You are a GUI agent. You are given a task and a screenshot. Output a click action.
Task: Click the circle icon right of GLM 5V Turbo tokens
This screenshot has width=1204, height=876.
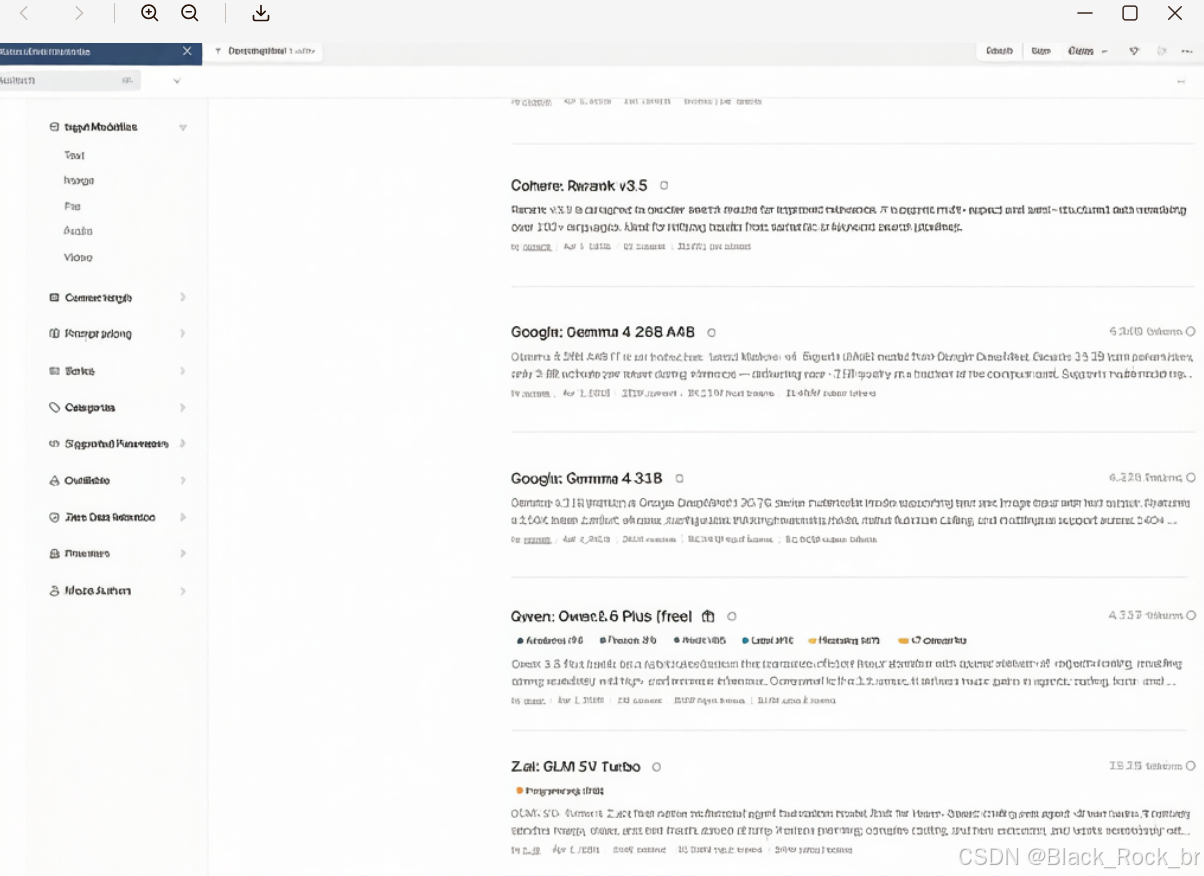1190,766
